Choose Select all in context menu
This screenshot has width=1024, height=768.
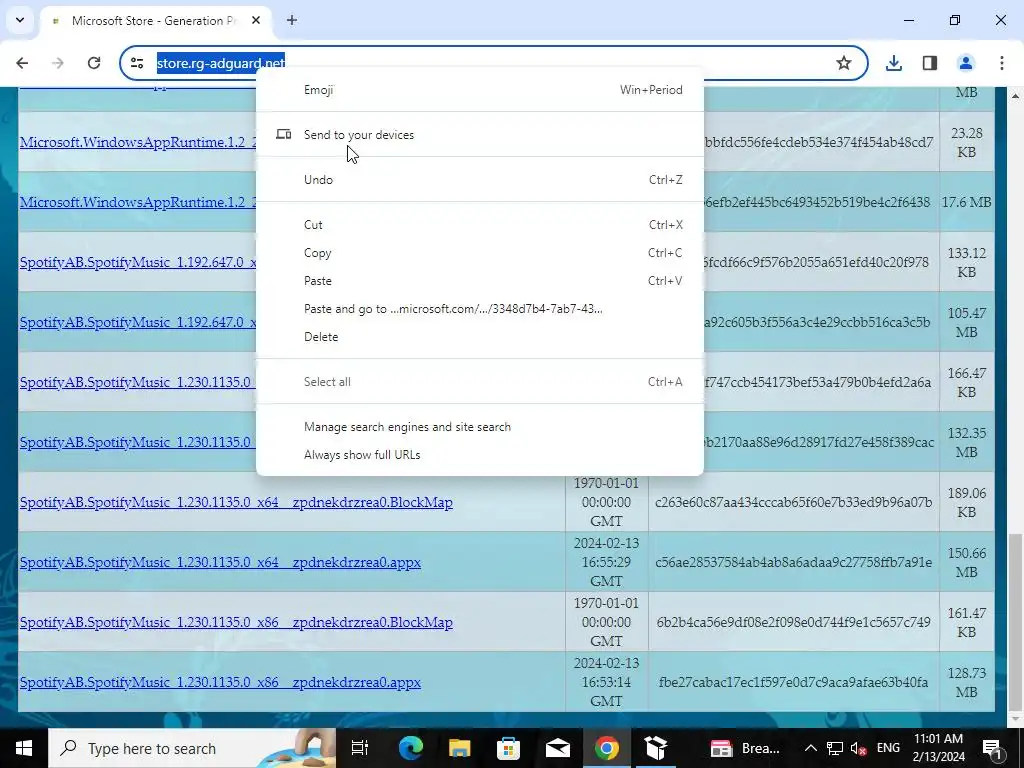(480, 382)
